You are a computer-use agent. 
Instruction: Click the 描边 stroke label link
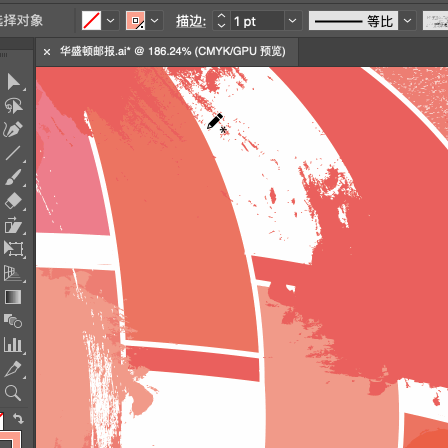(x=191, y=21)
